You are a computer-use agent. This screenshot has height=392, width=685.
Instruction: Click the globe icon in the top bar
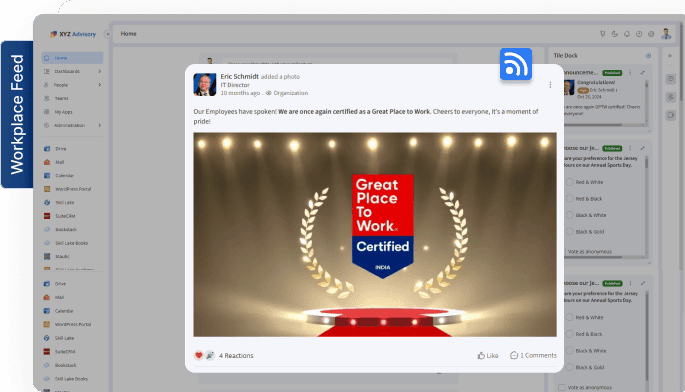651,34
